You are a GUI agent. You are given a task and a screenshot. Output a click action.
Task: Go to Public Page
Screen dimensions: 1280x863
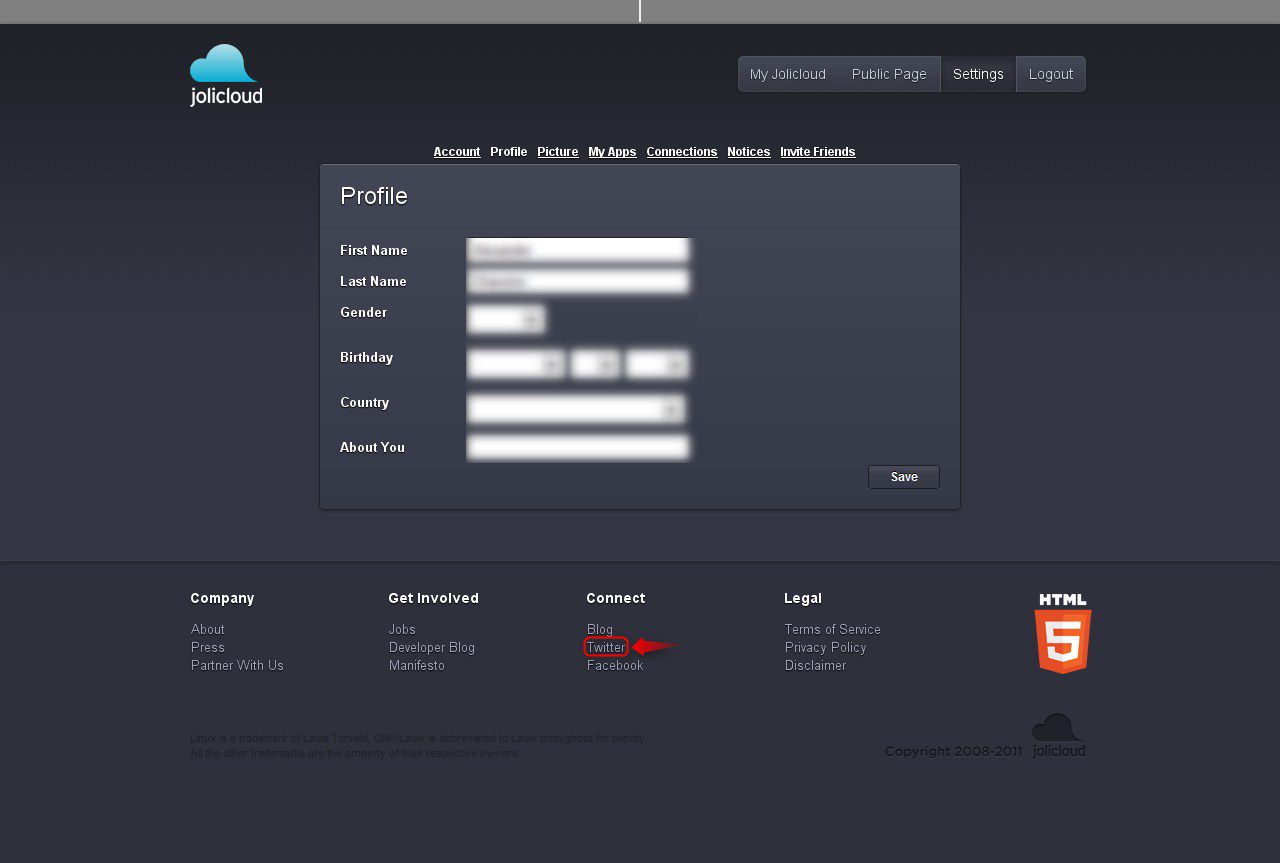pyautogui.click(x=889, y=74)
